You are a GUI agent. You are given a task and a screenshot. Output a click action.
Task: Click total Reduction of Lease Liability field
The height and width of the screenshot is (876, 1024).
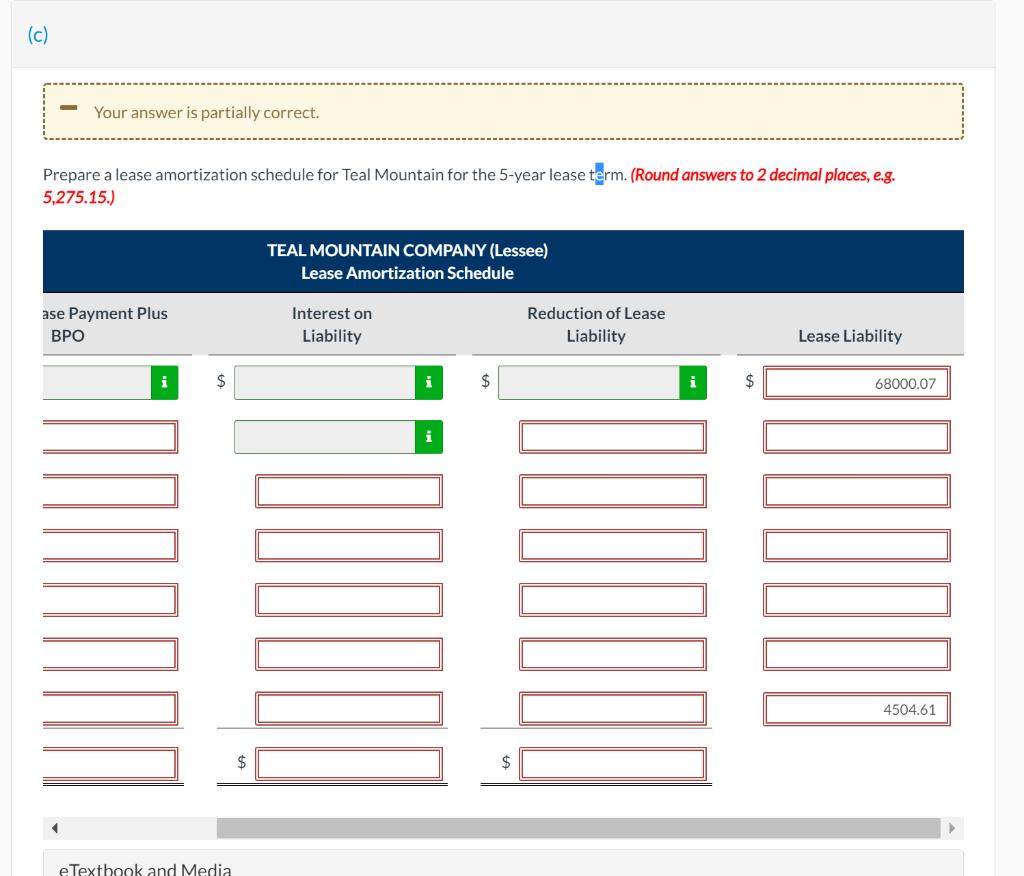tap(613, 764)
